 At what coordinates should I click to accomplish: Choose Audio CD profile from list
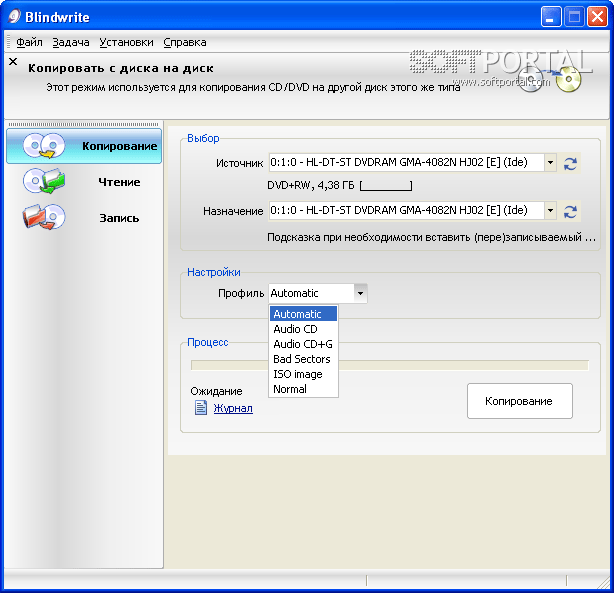point(295,329)
